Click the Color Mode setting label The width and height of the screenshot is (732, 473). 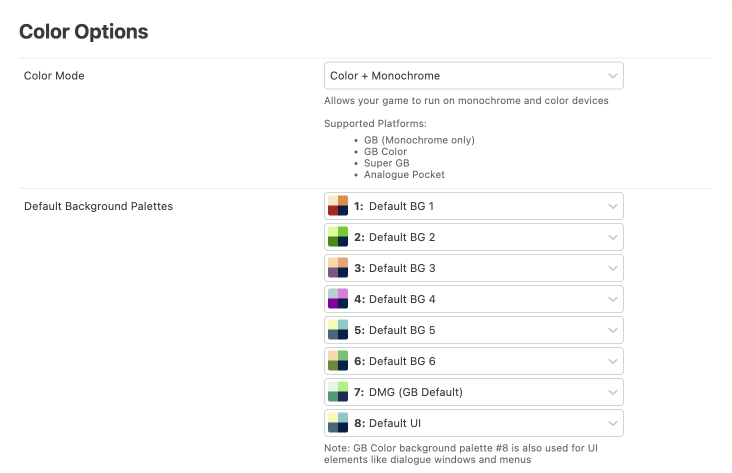54,76
